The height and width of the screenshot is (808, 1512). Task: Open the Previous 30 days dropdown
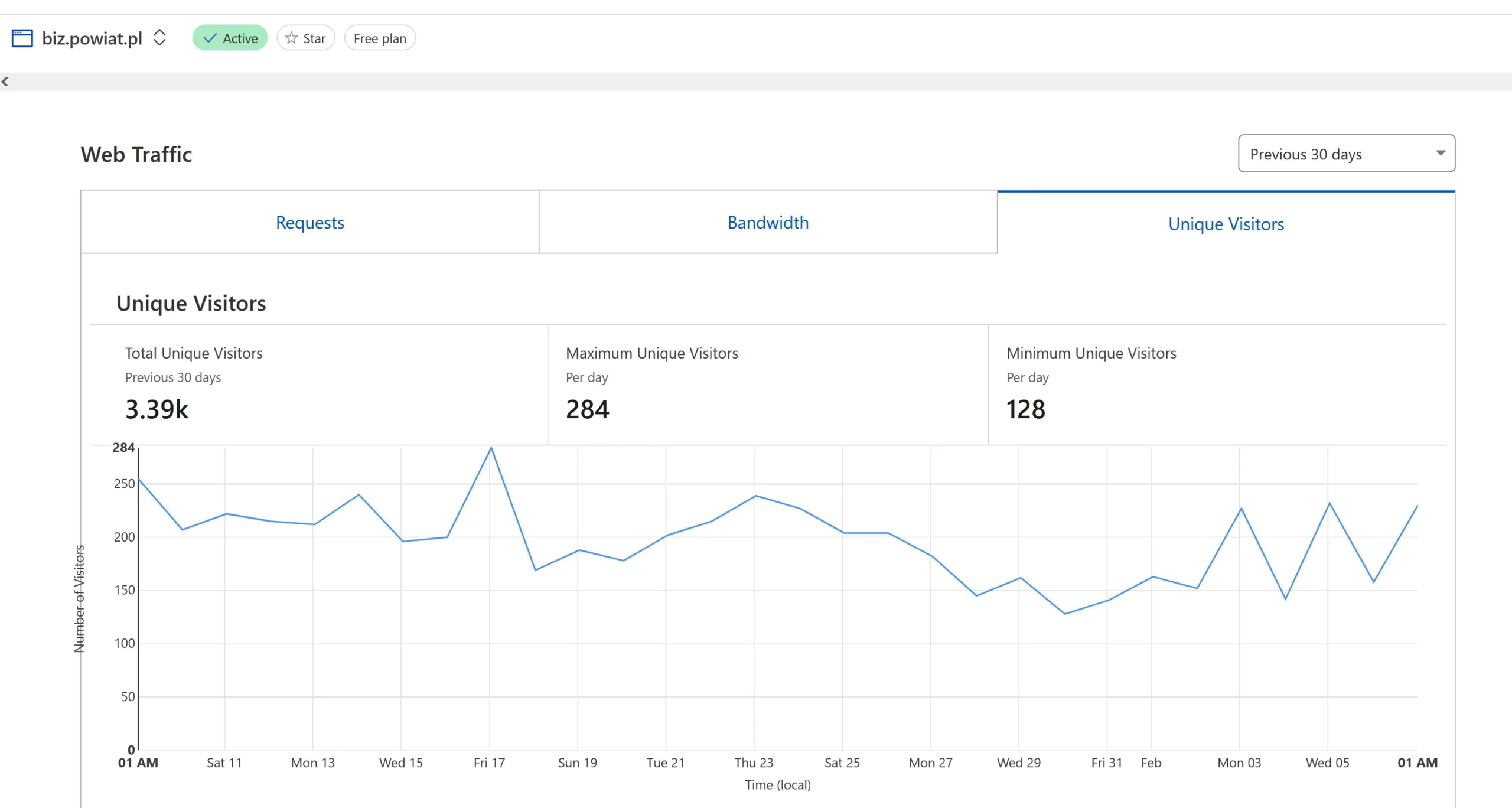click(1346, 154)
